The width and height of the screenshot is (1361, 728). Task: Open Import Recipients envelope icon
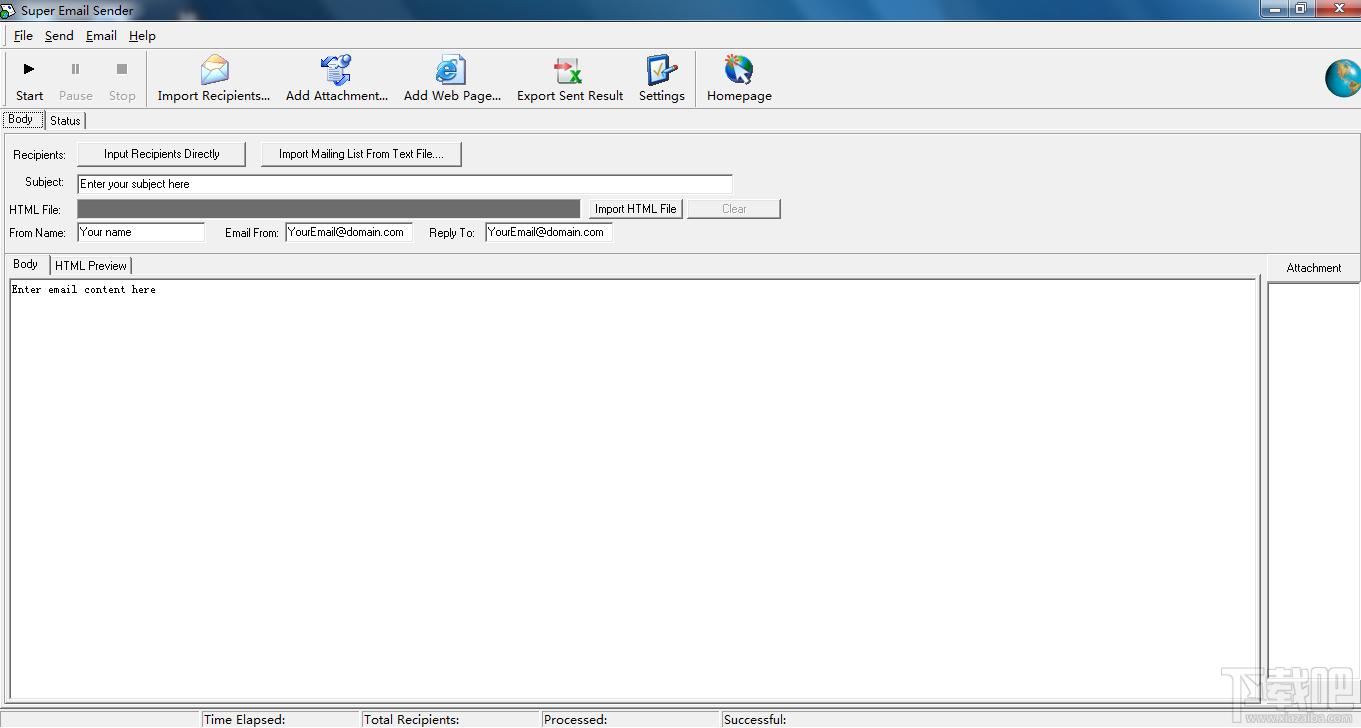tap(214, 70)
